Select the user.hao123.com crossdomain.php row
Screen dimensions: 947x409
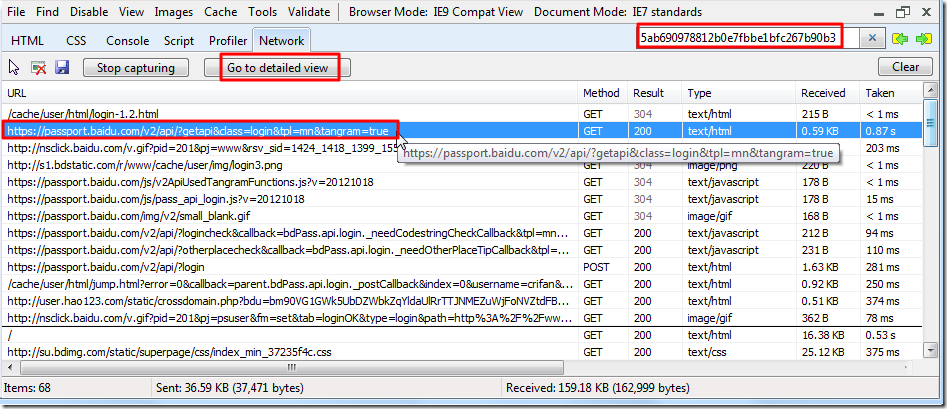(x=462, y=300)
